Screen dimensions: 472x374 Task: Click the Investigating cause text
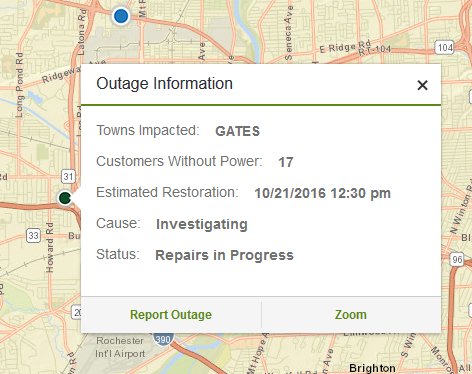pos(202,224)
